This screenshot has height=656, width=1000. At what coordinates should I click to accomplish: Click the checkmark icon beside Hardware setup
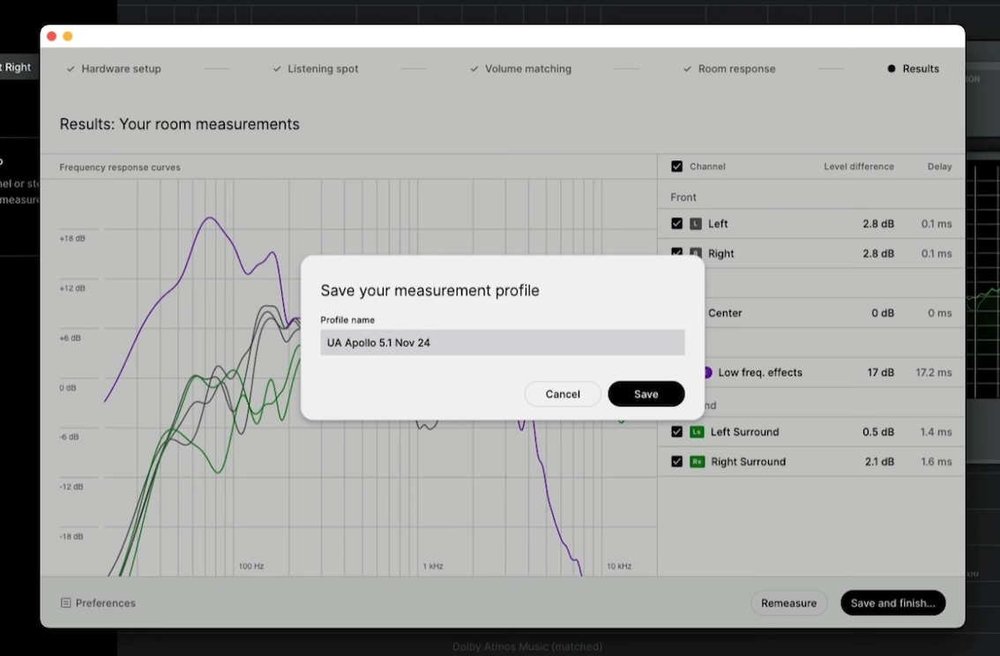(69, 68)
